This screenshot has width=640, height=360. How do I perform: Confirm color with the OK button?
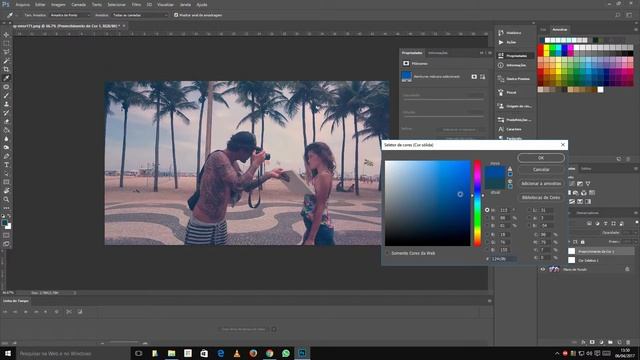pos(541,158)
